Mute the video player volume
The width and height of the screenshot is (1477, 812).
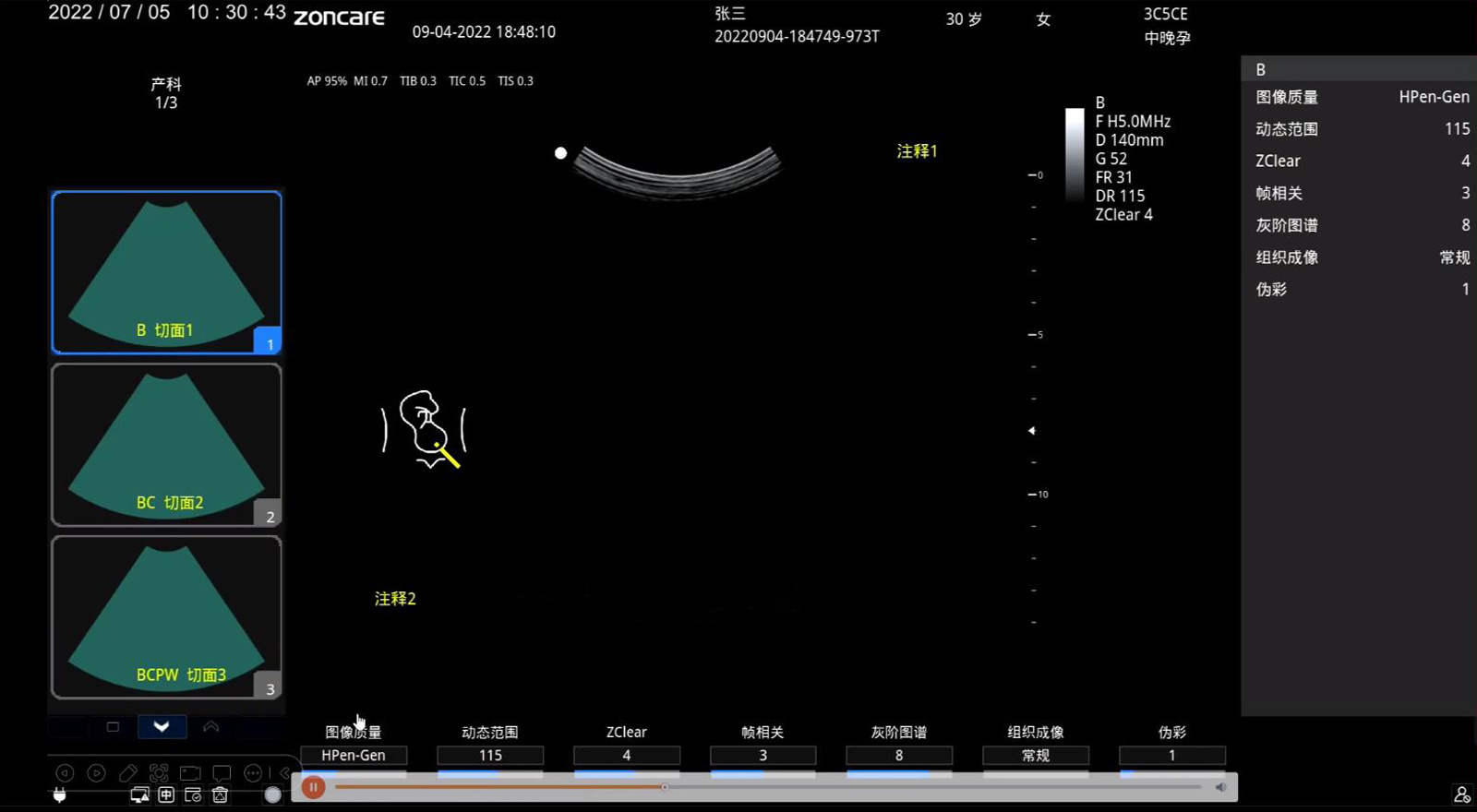click(1220, 787)
